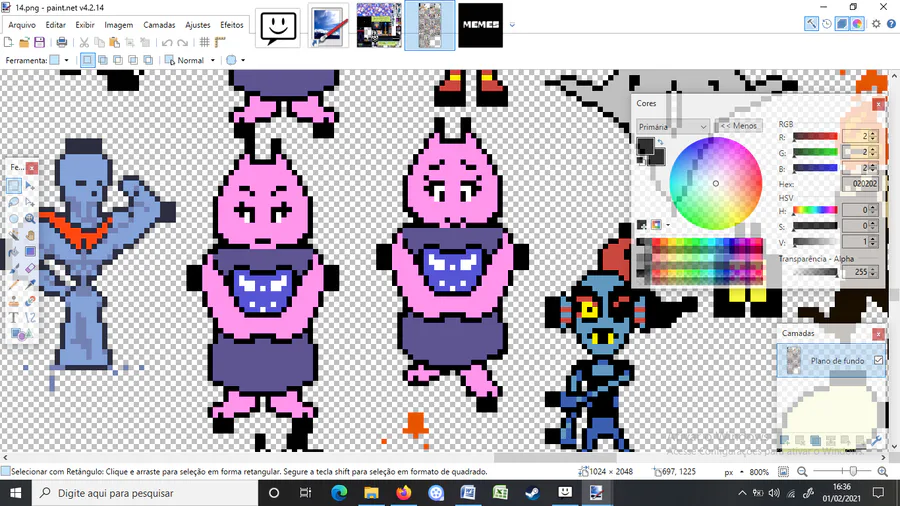Select the Lasso Select tool

[x=14, y=202]
